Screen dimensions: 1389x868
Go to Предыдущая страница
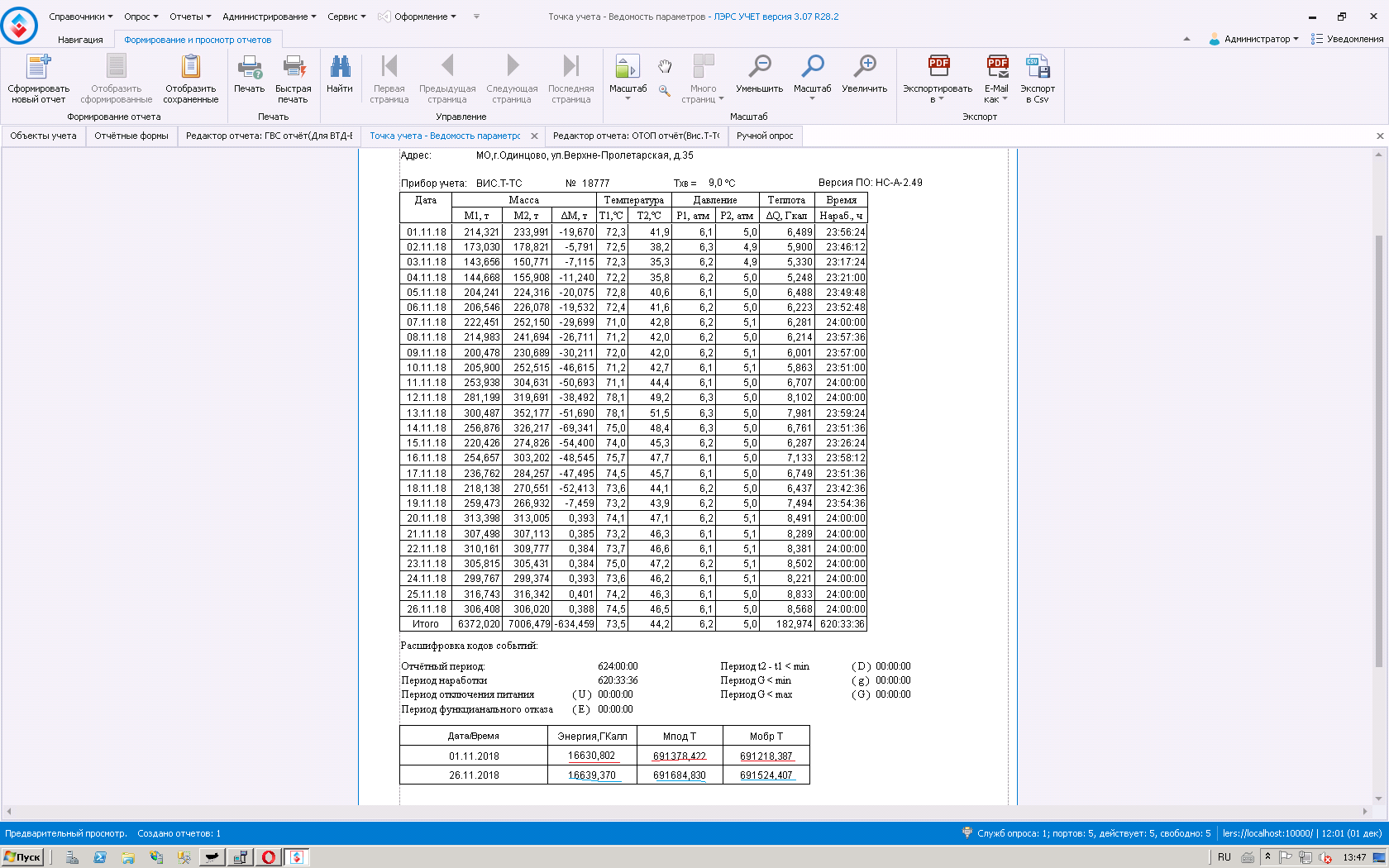[x=447, y=78]
